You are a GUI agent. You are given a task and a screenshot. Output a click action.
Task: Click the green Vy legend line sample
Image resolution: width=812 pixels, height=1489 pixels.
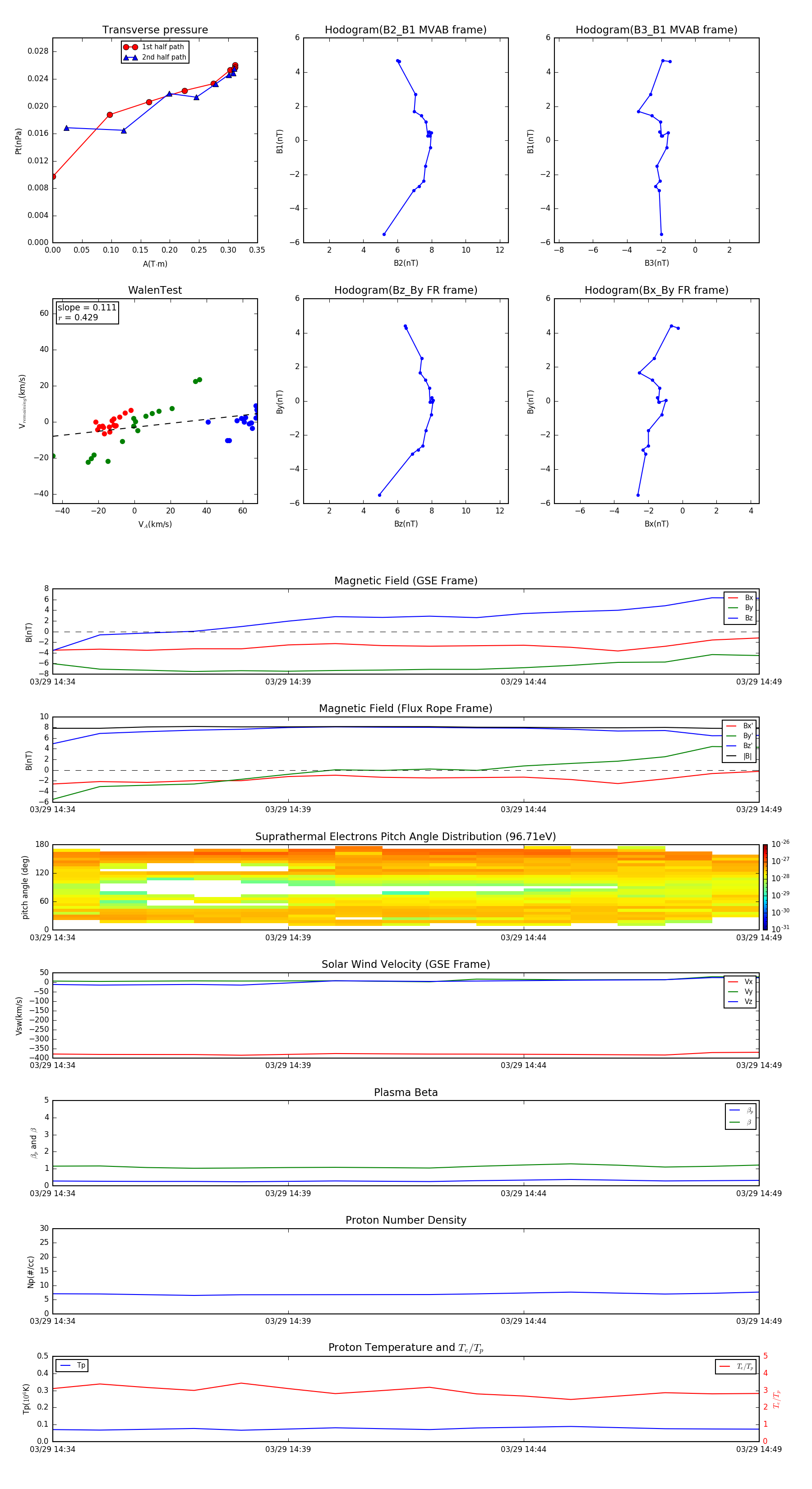[x=732, y=991]
